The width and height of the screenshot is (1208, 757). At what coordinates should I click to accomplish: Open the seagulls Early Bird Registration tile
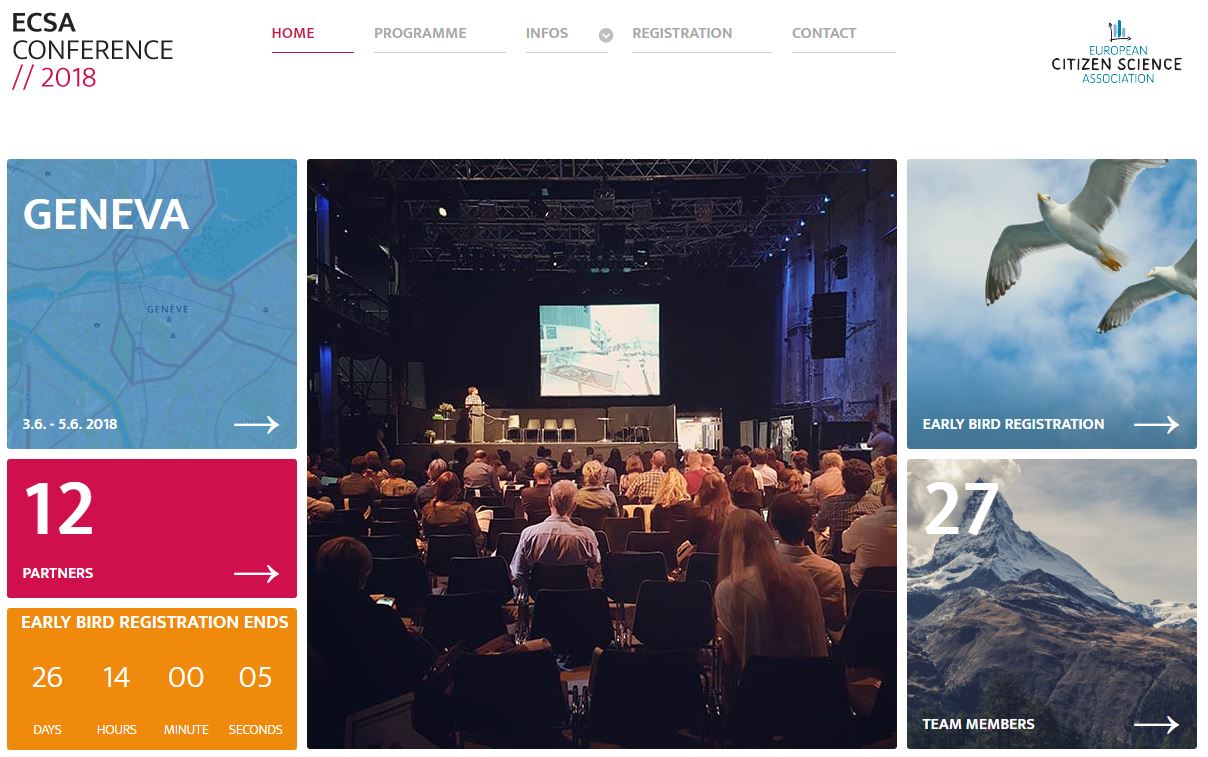tap(1052, 304)
